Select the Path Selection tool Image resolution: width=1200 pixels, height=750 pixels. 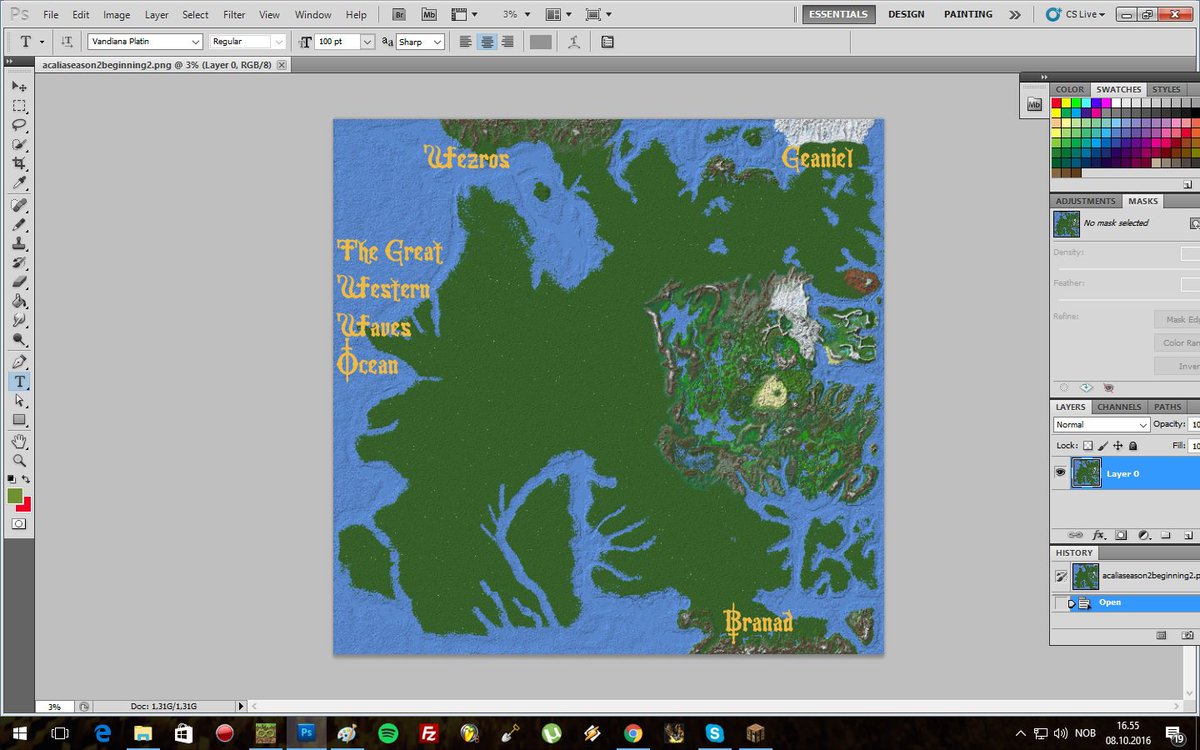pyautogui.click(x=19, y=400)
